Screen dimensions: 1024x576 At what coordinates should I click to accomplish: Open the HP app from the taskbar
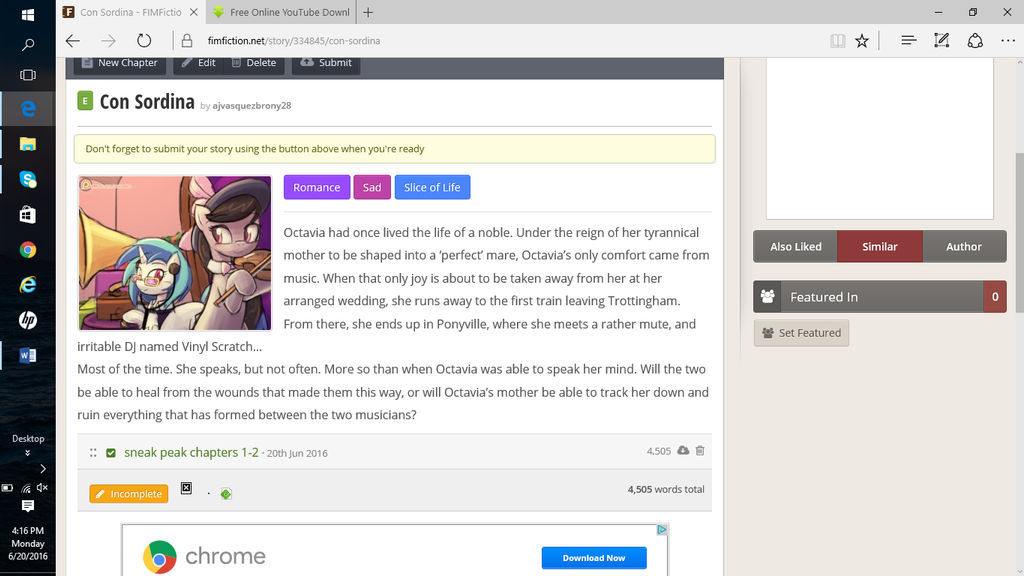coord(27,320)
